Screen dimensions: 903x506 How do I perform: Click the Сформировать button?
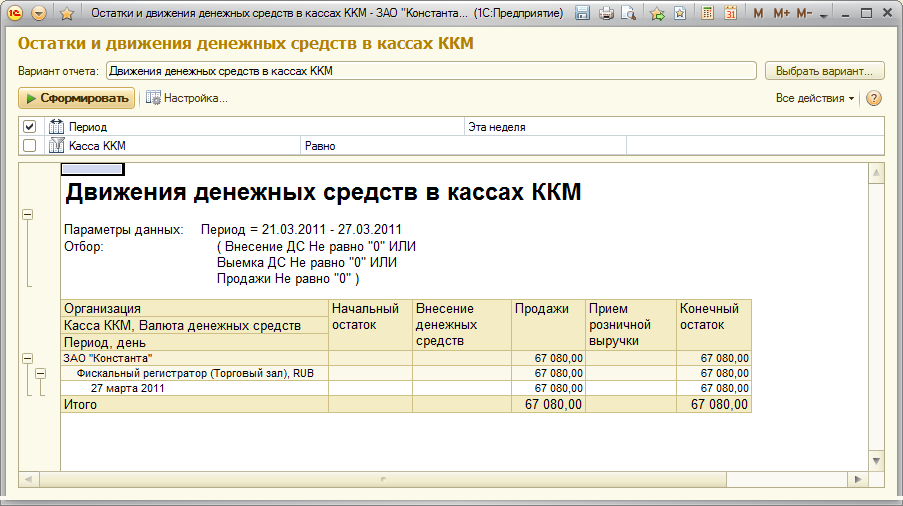tap(77, 98)
